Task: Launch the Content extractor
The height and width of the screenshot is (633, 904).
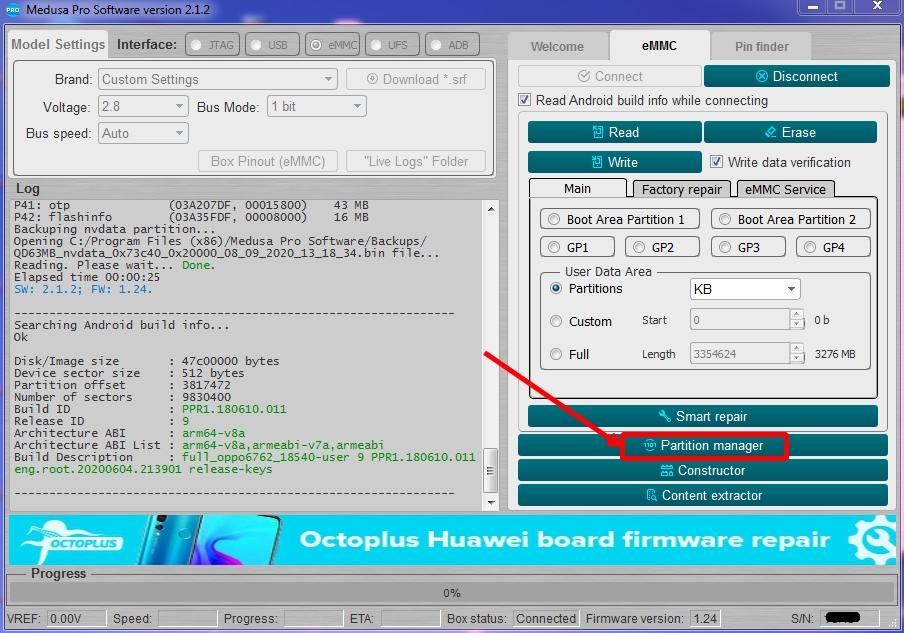Action: (x=702, y=495)
